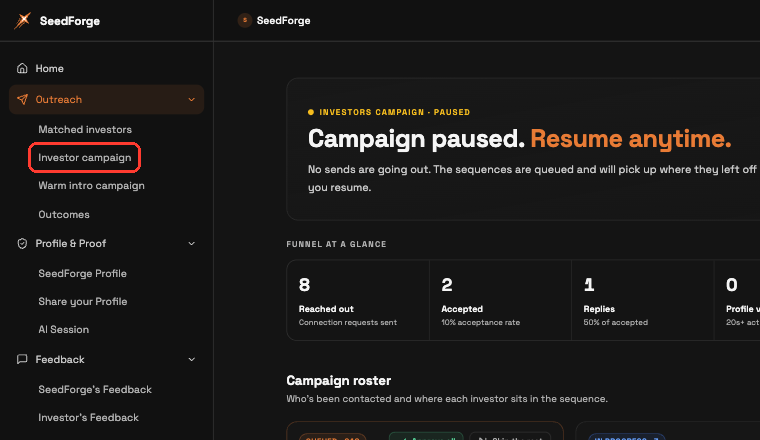Click the Reached out stat card
This screenshot has height=440, width=760.
(x=358, y=300)
